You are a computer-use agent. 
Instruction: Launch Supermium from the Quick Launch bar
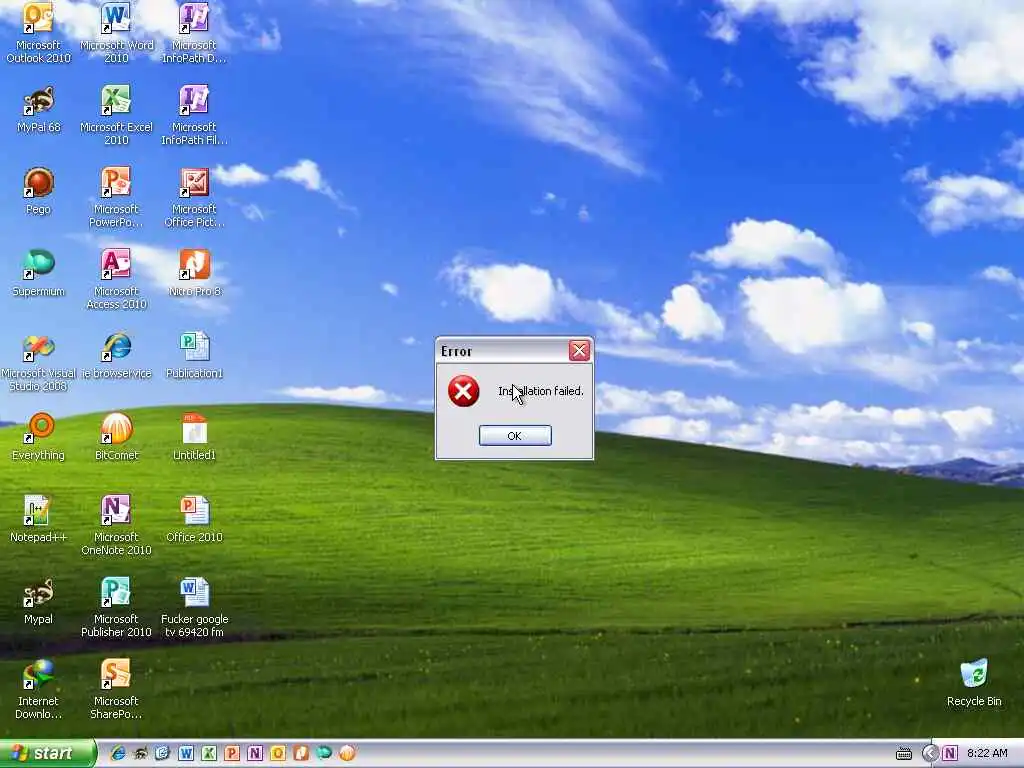[x=324, y=753]
